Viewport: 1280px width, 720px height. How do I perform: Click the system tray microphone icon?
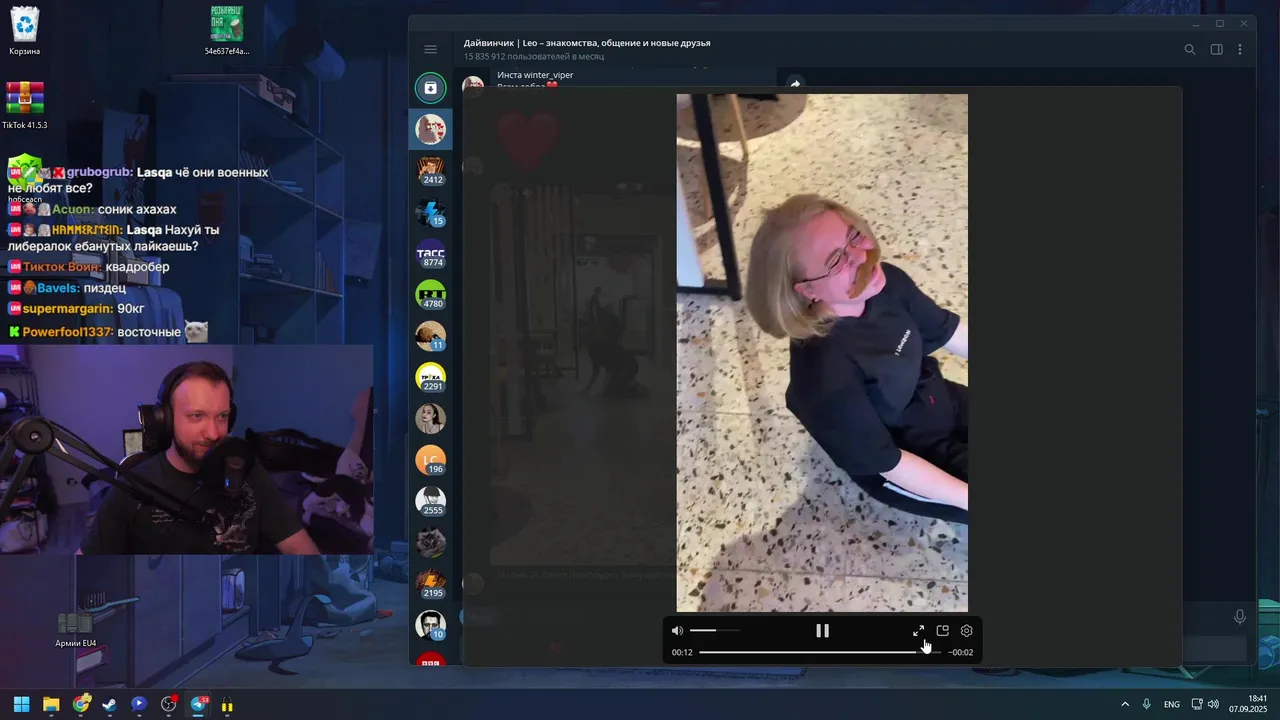(1147, 704)
